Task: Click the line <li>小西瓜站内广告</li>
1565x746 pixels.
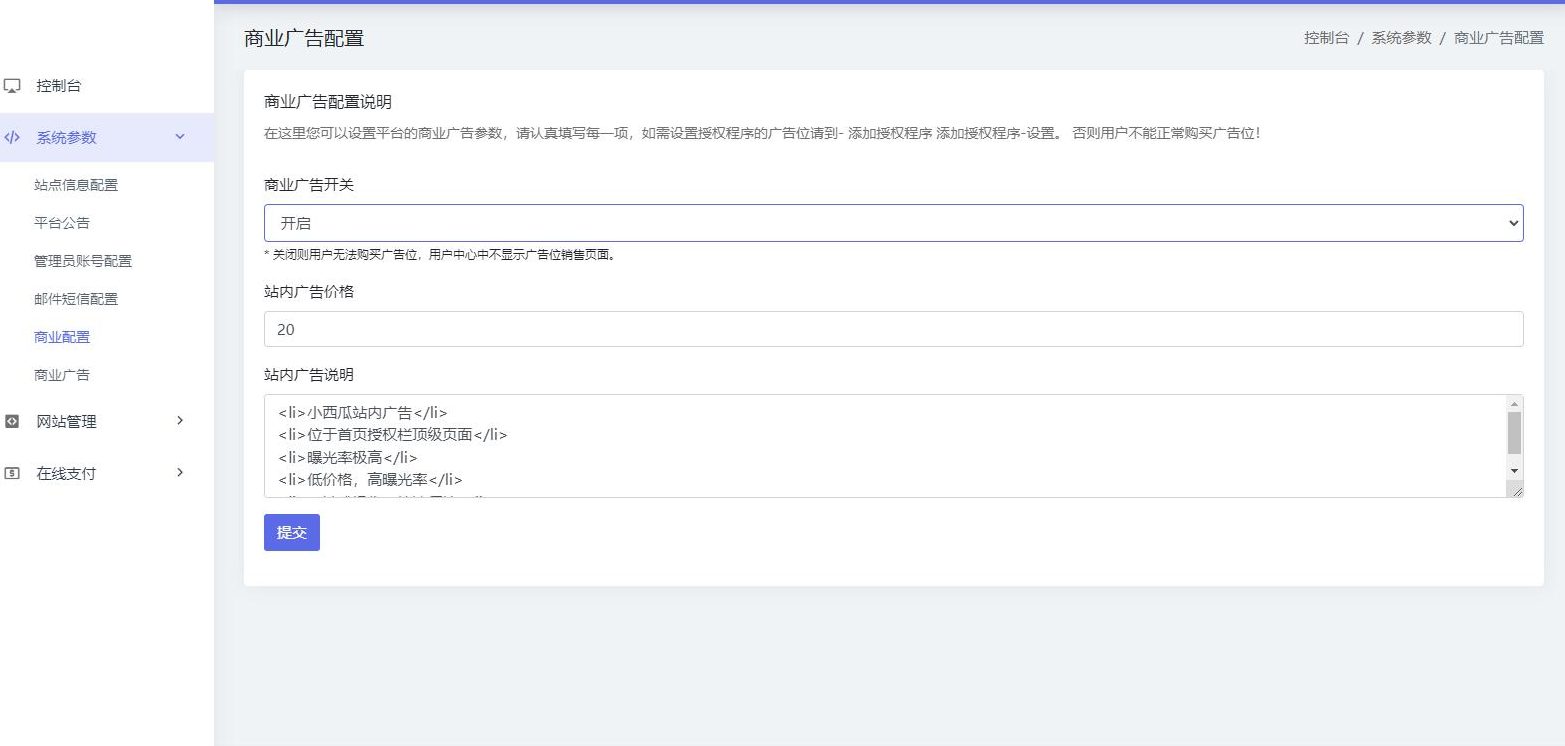Action: (x=362, y=412)
